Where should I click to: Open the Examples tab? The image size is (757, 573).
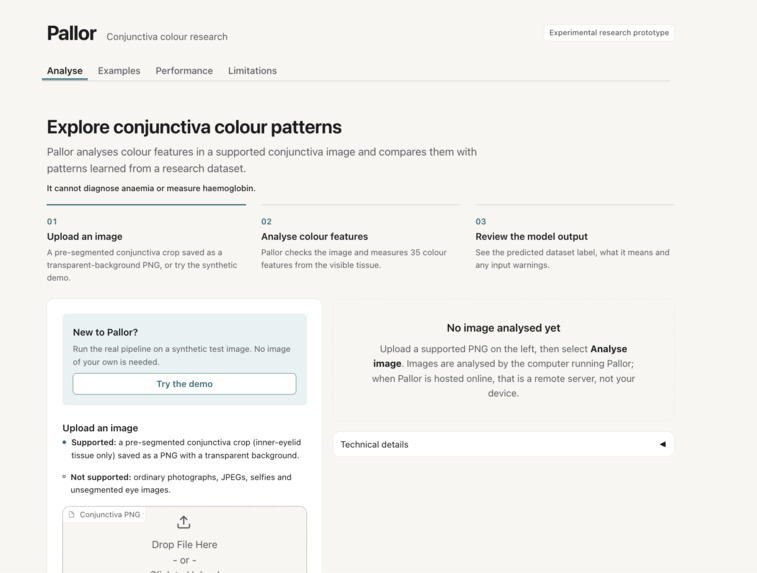(119, 70)
